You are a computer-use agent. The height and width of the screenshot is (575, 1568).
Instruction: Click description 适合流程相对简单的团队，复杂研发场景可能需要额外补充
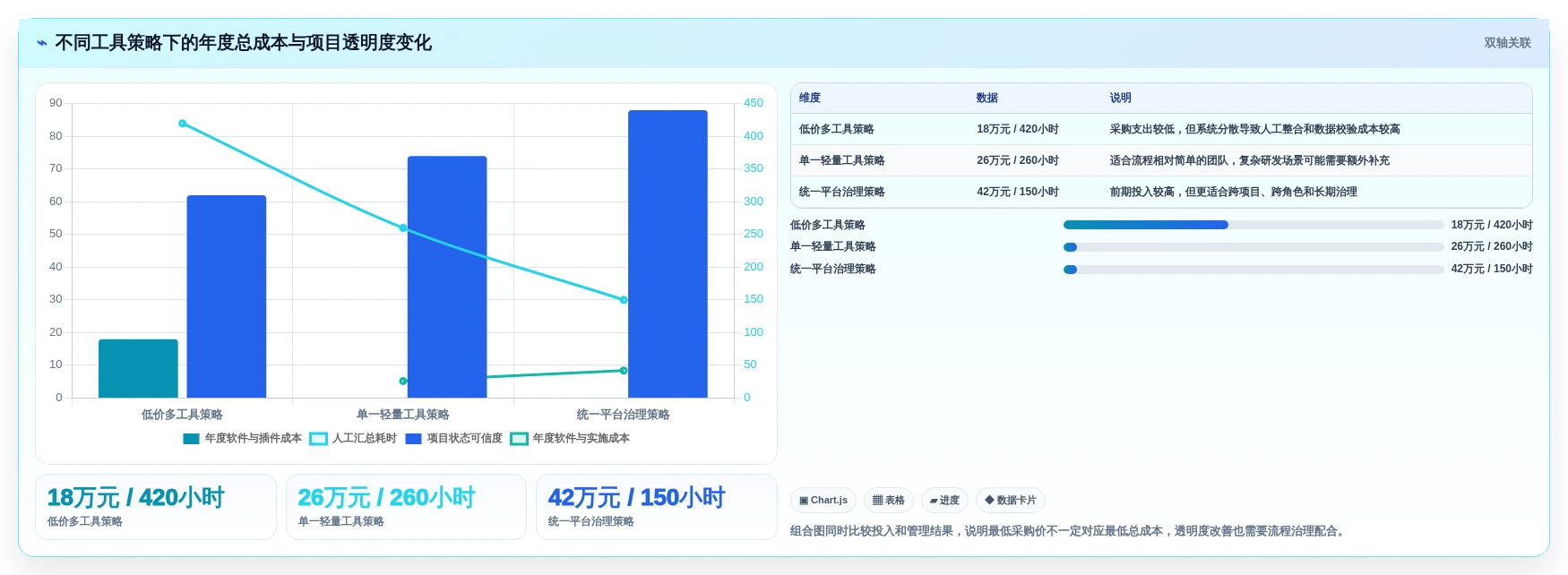click(x=1250, y=161)
